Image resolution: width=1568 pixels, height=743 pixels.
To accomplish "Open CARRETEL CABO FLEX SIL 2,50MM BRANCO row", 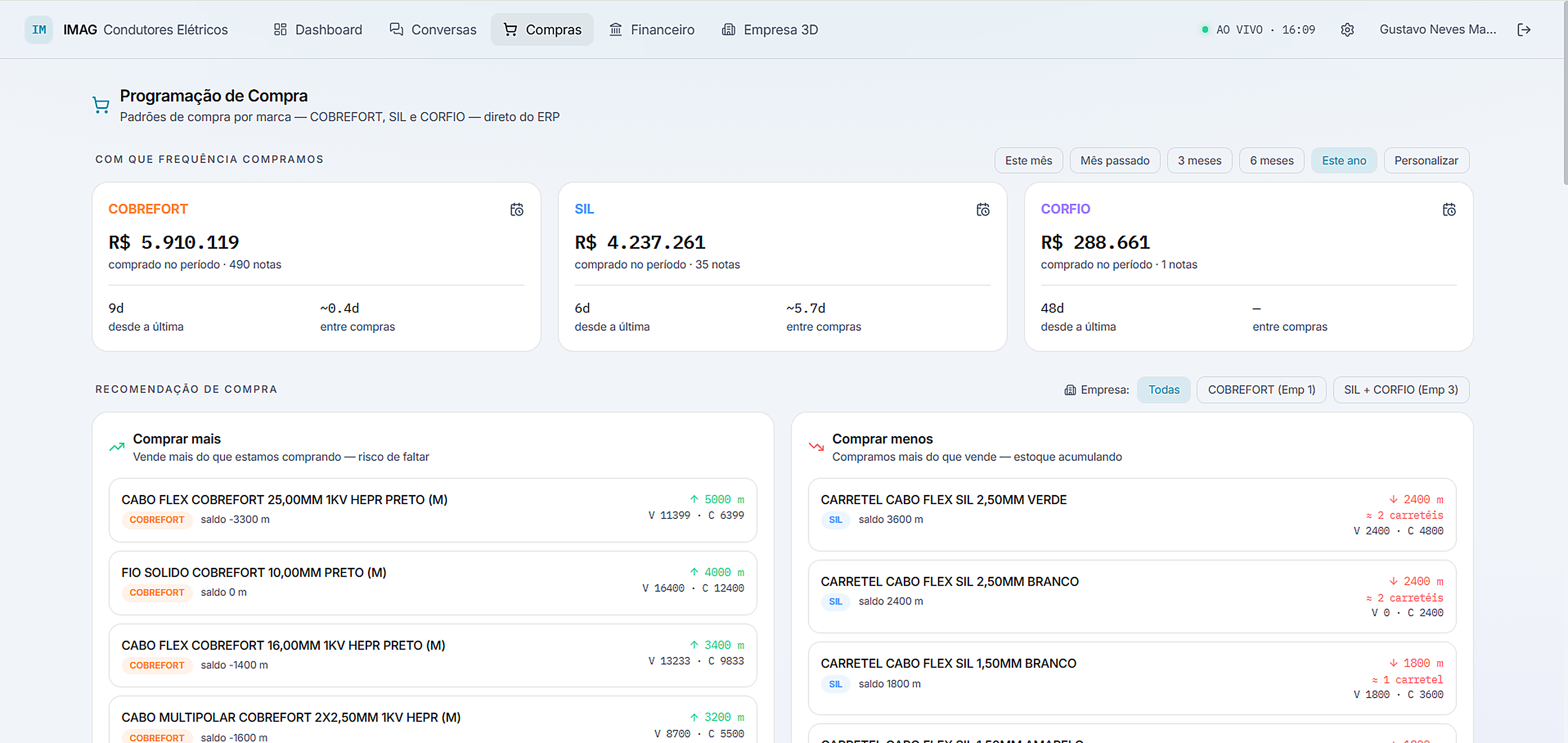I will [x=1132, y=596].
